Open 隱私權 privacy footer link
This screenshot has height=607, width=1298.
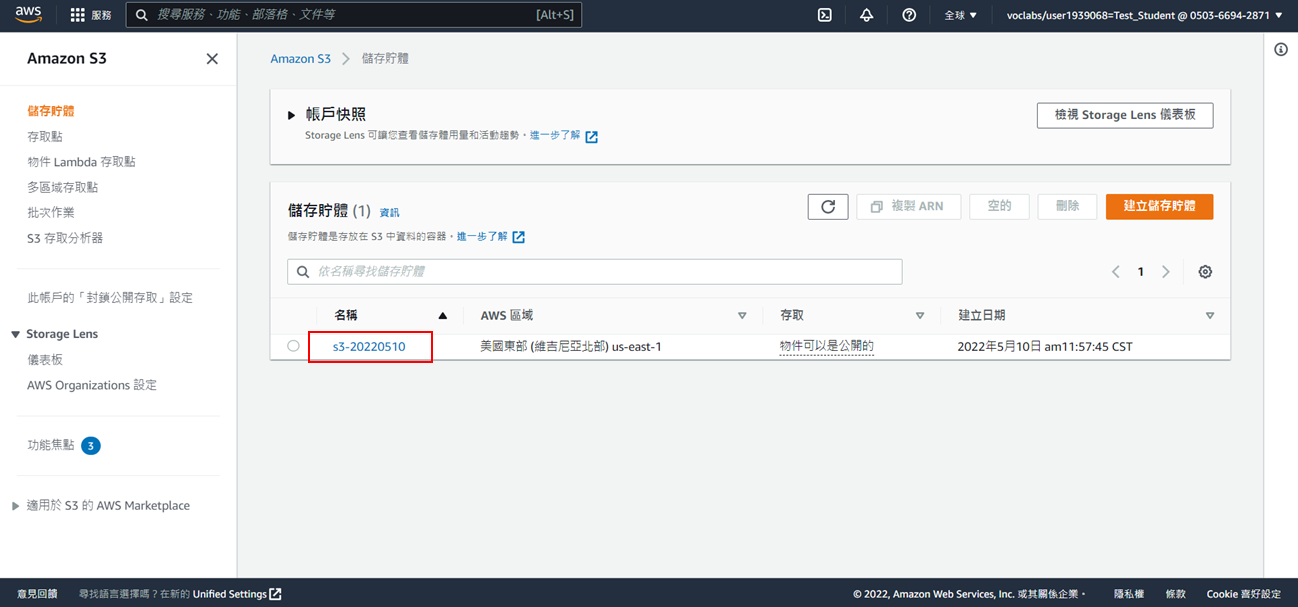point(1129,594)
